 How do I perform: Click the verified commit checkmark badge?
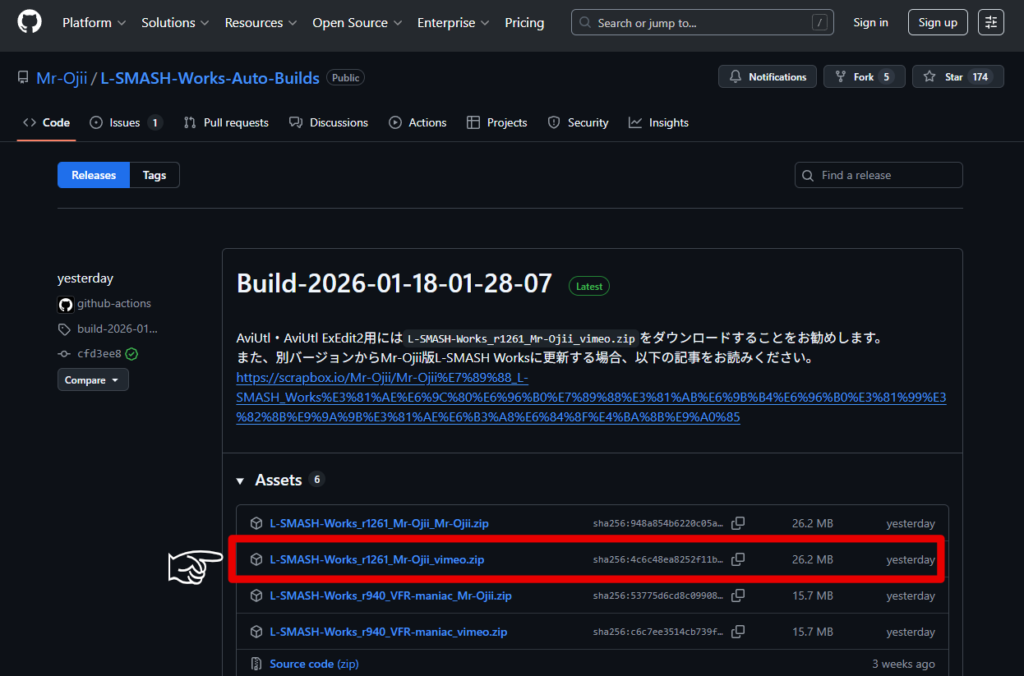tap(132, 354)
